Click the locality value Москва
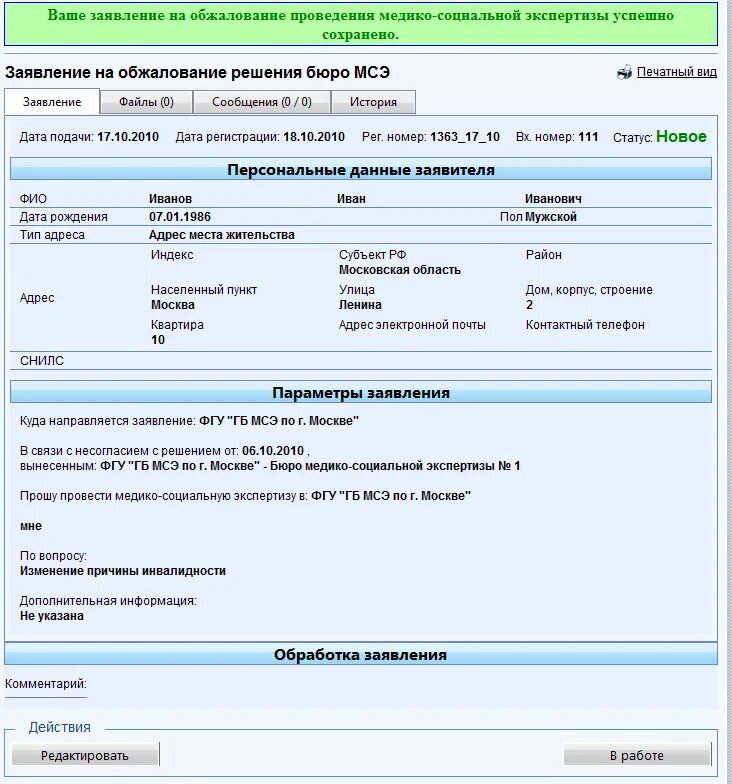This screenshot has height=784, width=732. [173, 305]
